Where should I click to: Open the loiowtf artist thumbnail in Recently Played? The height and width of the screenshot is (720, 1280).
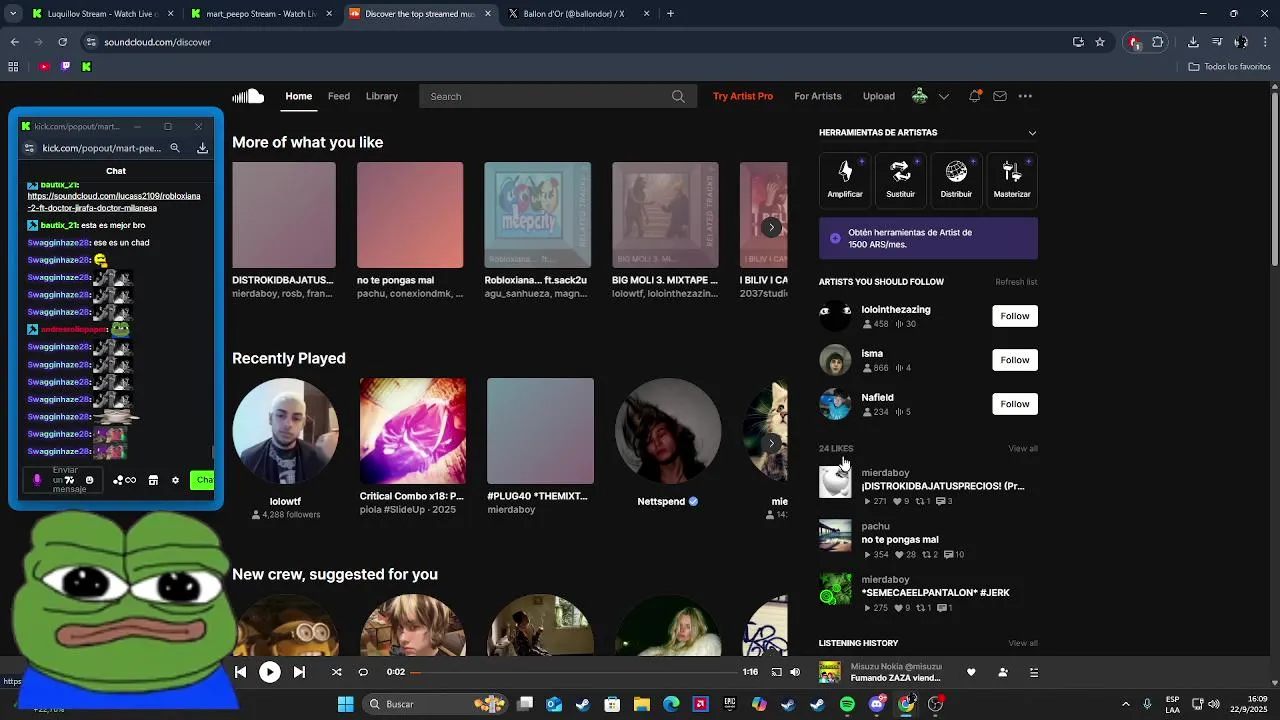tap(285, 431)
